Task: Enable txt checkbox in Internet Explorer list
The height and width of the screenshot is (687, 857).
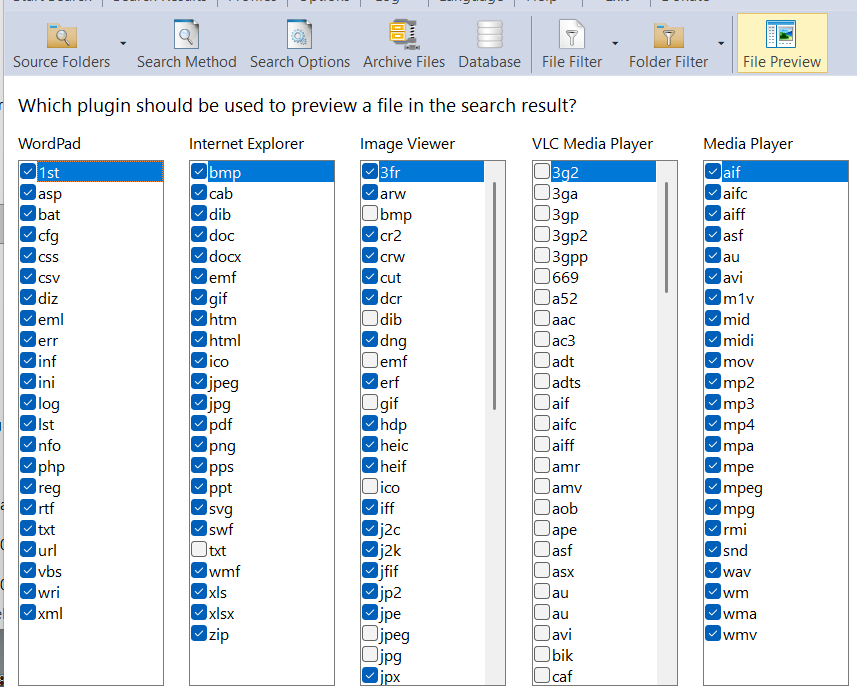Action: [x=199, y=550]
